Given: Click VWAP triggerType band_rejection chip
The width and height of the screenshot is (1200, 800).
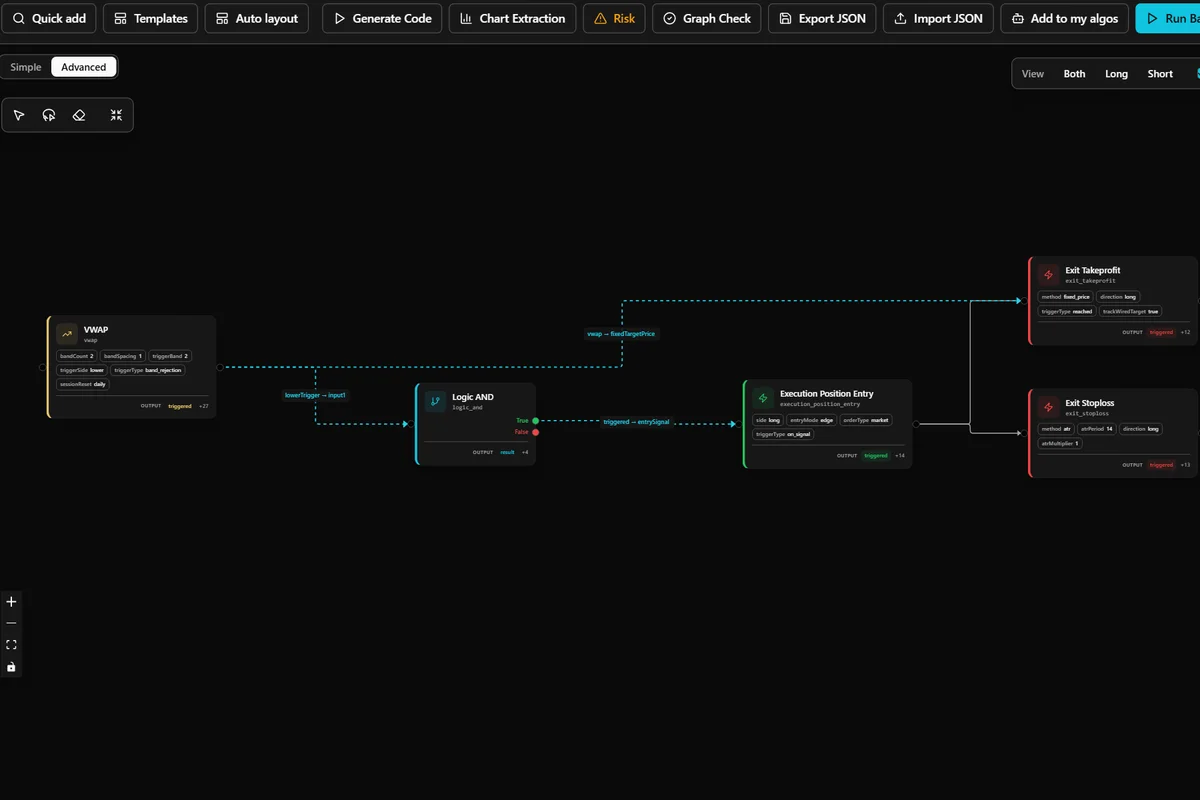Looking at the screenshot, I should pyautogui.click(x=147, y=370).
